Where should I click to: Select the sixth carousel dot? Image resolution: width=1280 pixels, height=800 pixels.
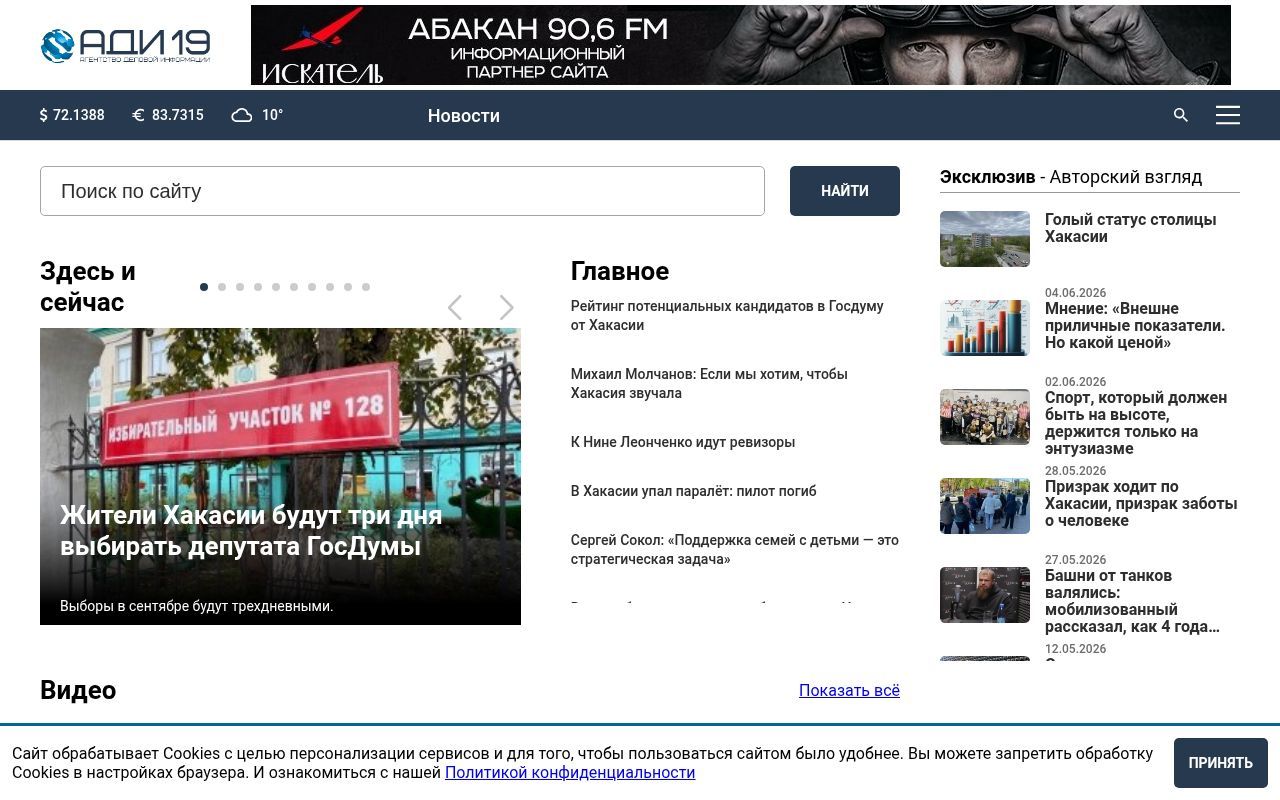[294, 287]
